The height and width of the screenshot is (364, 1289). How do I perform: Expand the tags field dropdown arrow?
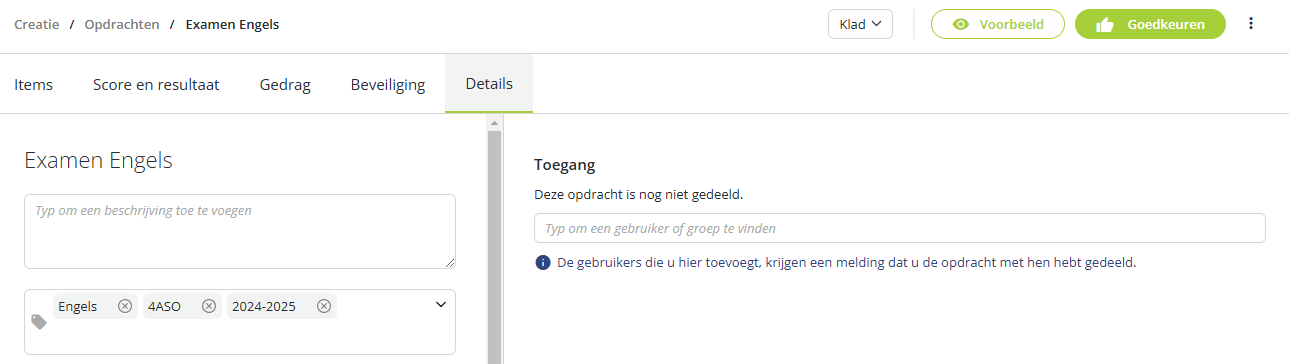[x=441, y=305]
